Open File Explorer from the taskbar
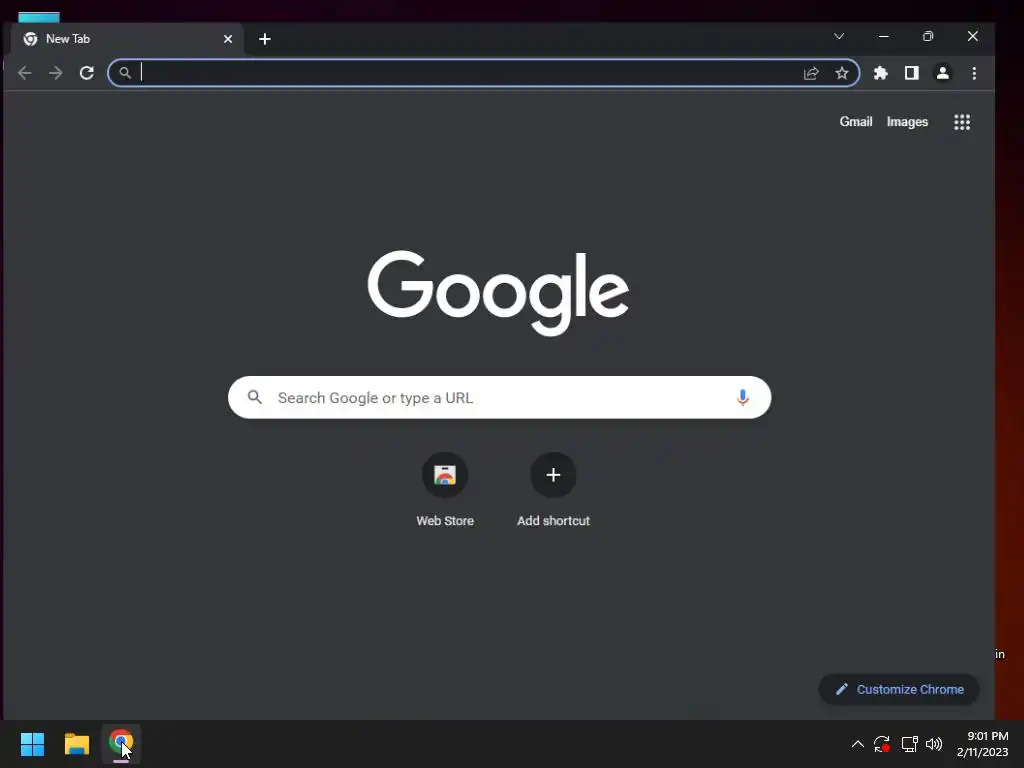Viewport: 1024px width, 768px height. 76,744
